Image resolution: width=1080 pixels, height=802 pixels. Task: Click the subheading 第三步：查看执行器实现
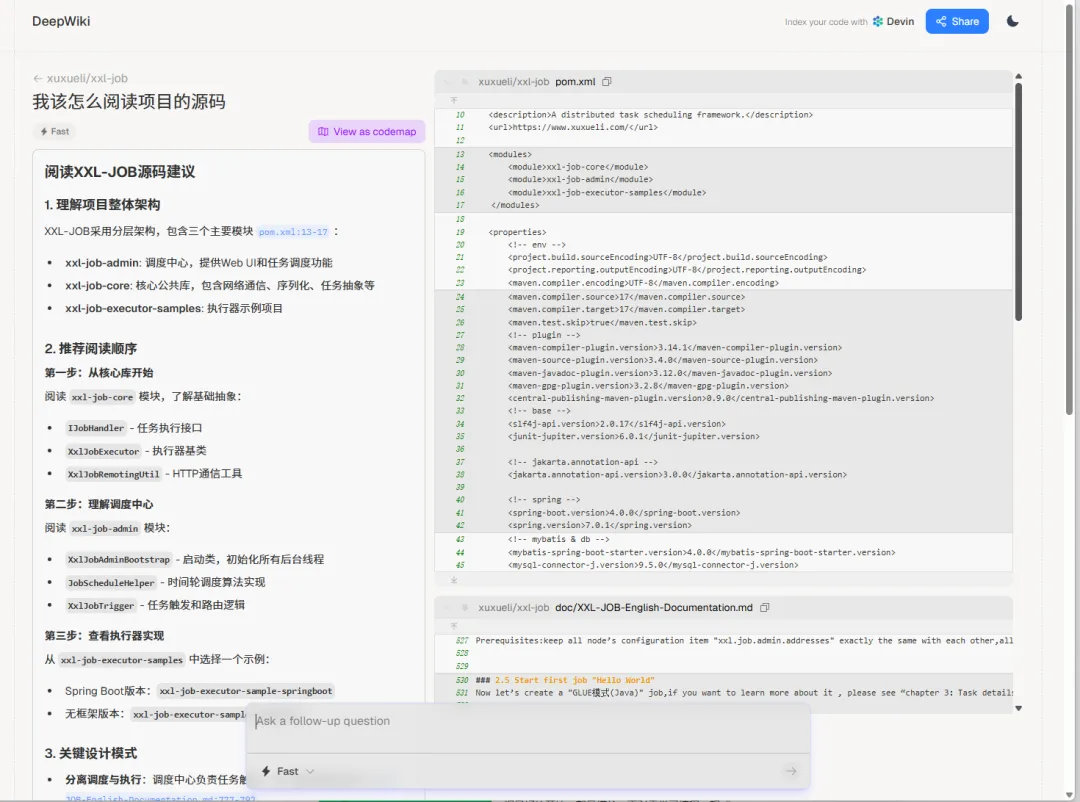[104, 636]
